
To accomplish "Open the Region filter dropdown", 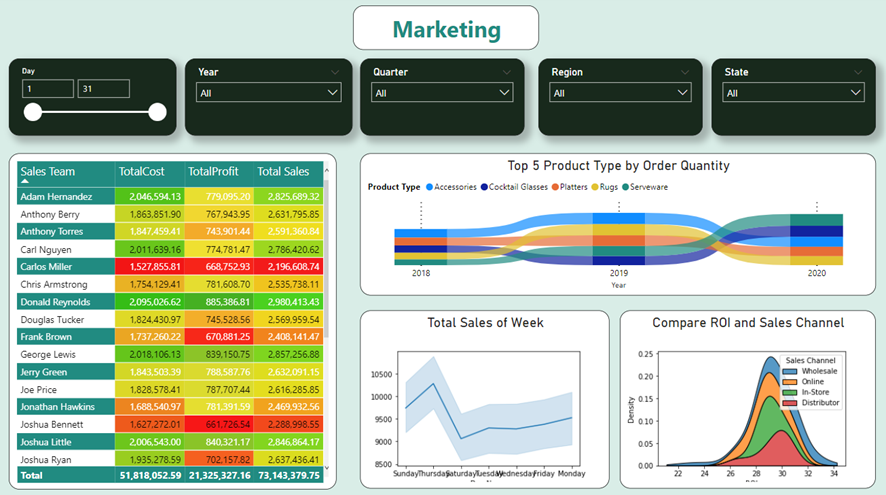I will pos(619,93).
